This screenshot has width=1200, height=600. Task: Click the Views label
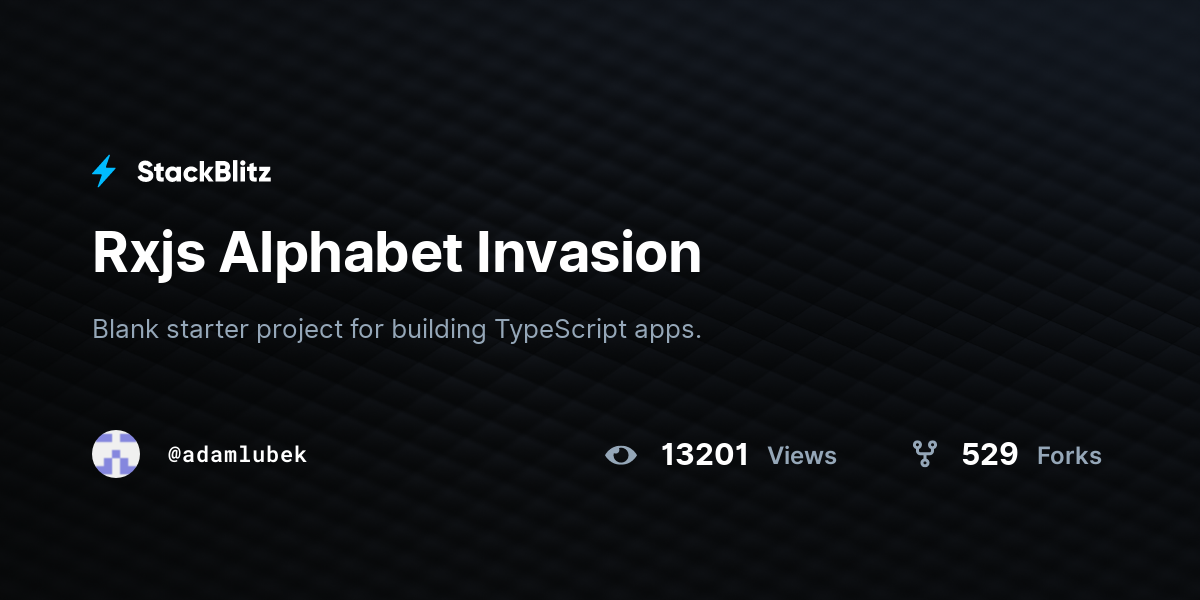coord(802,456)
